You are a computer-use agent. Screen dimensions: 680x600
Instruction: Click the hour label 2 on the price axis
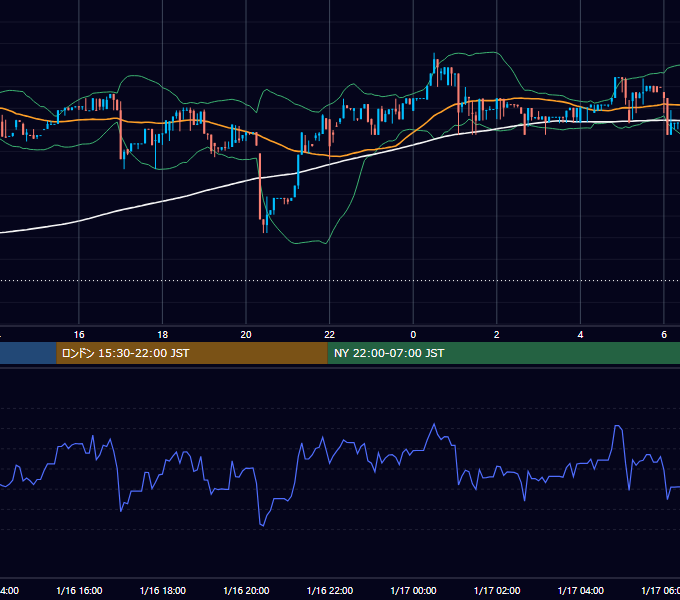pos(497,334)
